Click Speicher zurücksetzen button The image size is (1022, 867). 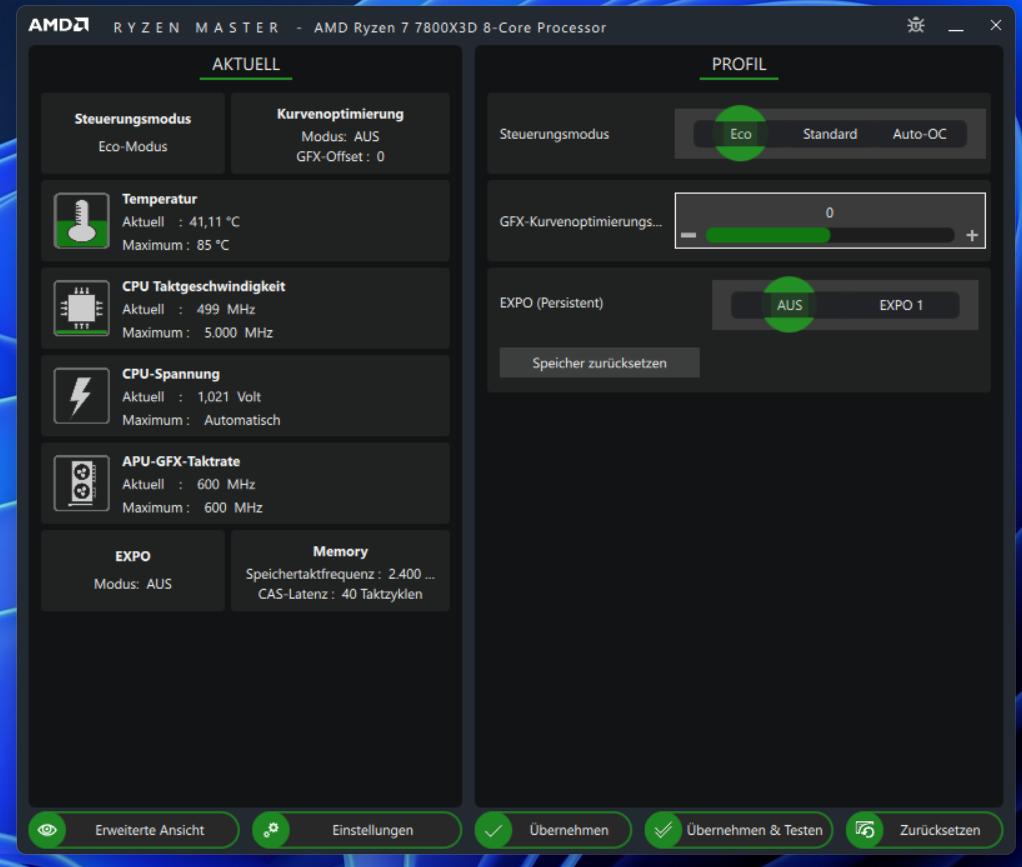(599, 362)
